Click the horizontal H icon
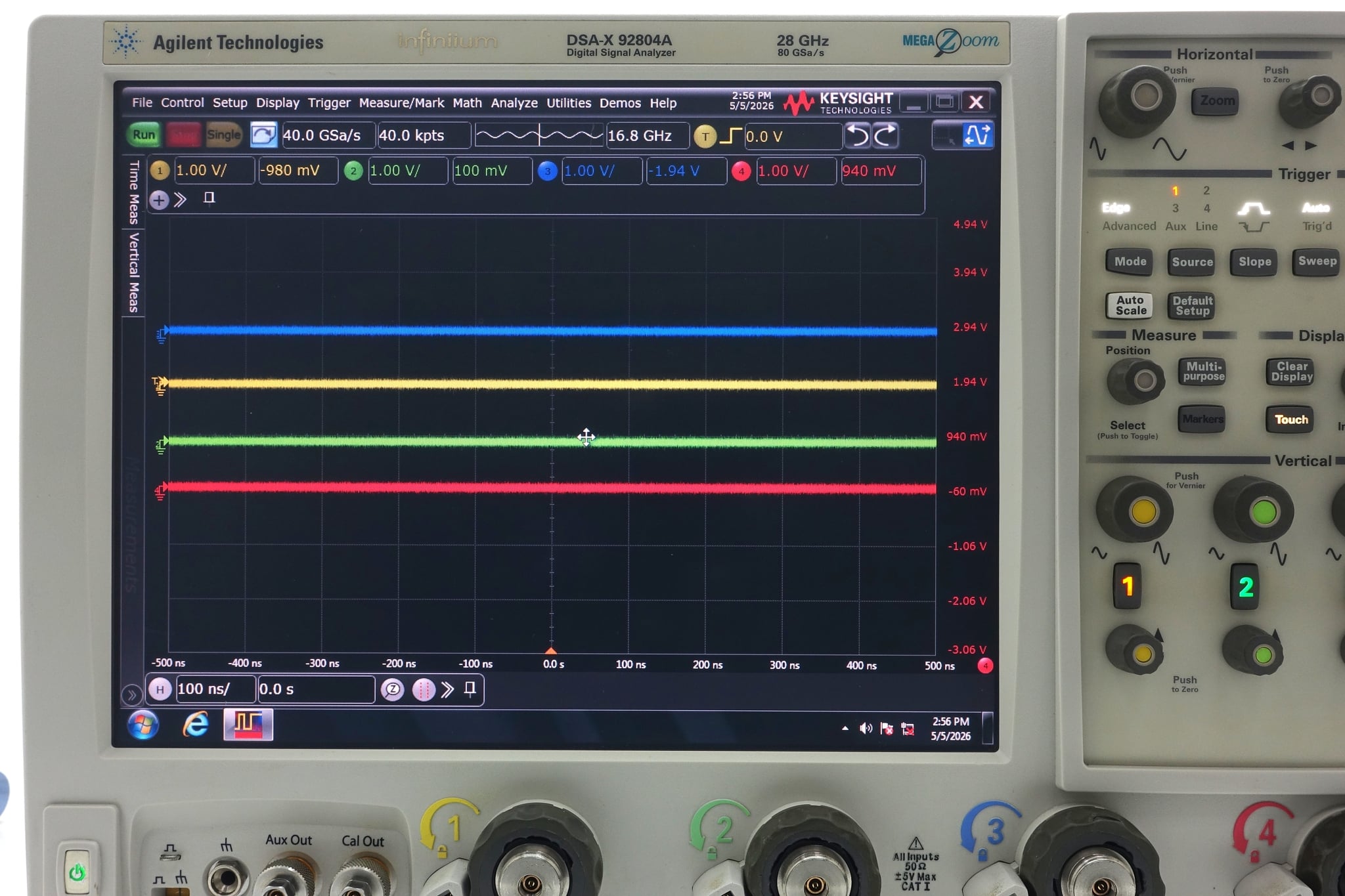 [160, 689]
